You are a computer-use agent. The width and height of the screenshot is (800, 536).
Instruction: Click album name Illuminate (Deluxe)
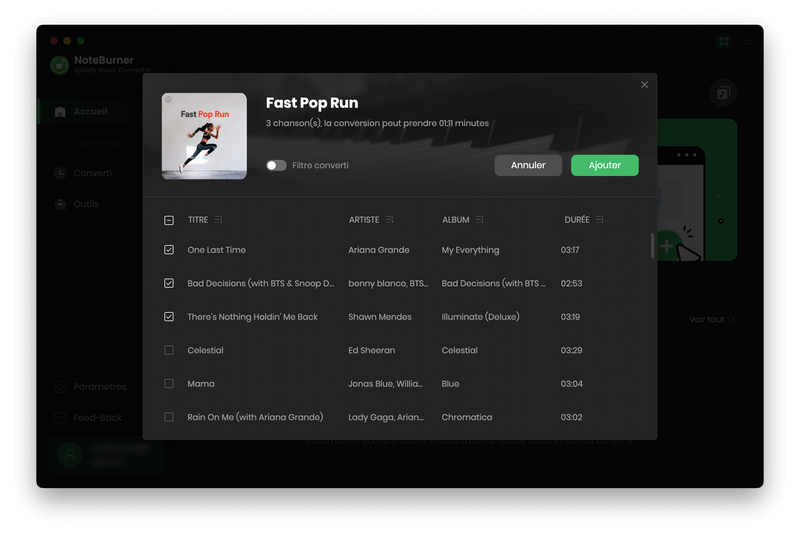(480, 317)
